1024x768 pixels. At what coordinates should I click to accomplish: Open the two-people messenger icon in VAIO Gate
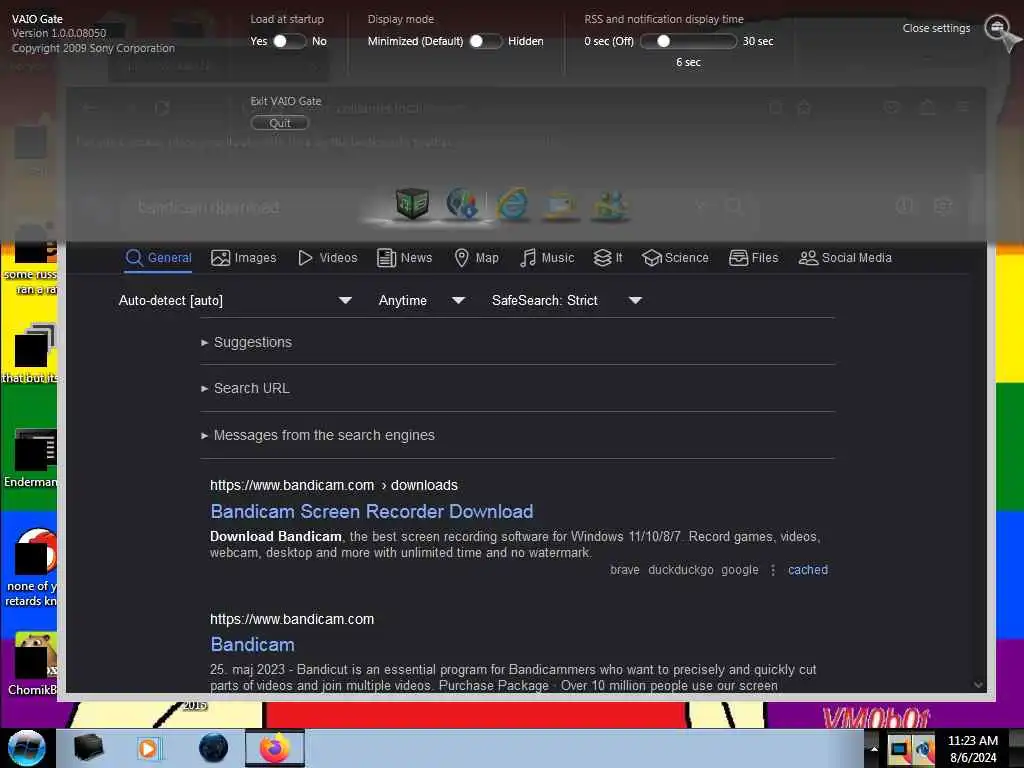pyautogui.click(x=610, y=205)
